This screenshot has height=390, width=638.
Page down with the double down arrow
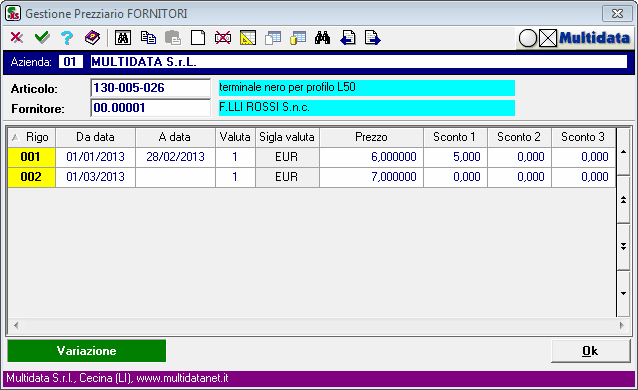623,246
